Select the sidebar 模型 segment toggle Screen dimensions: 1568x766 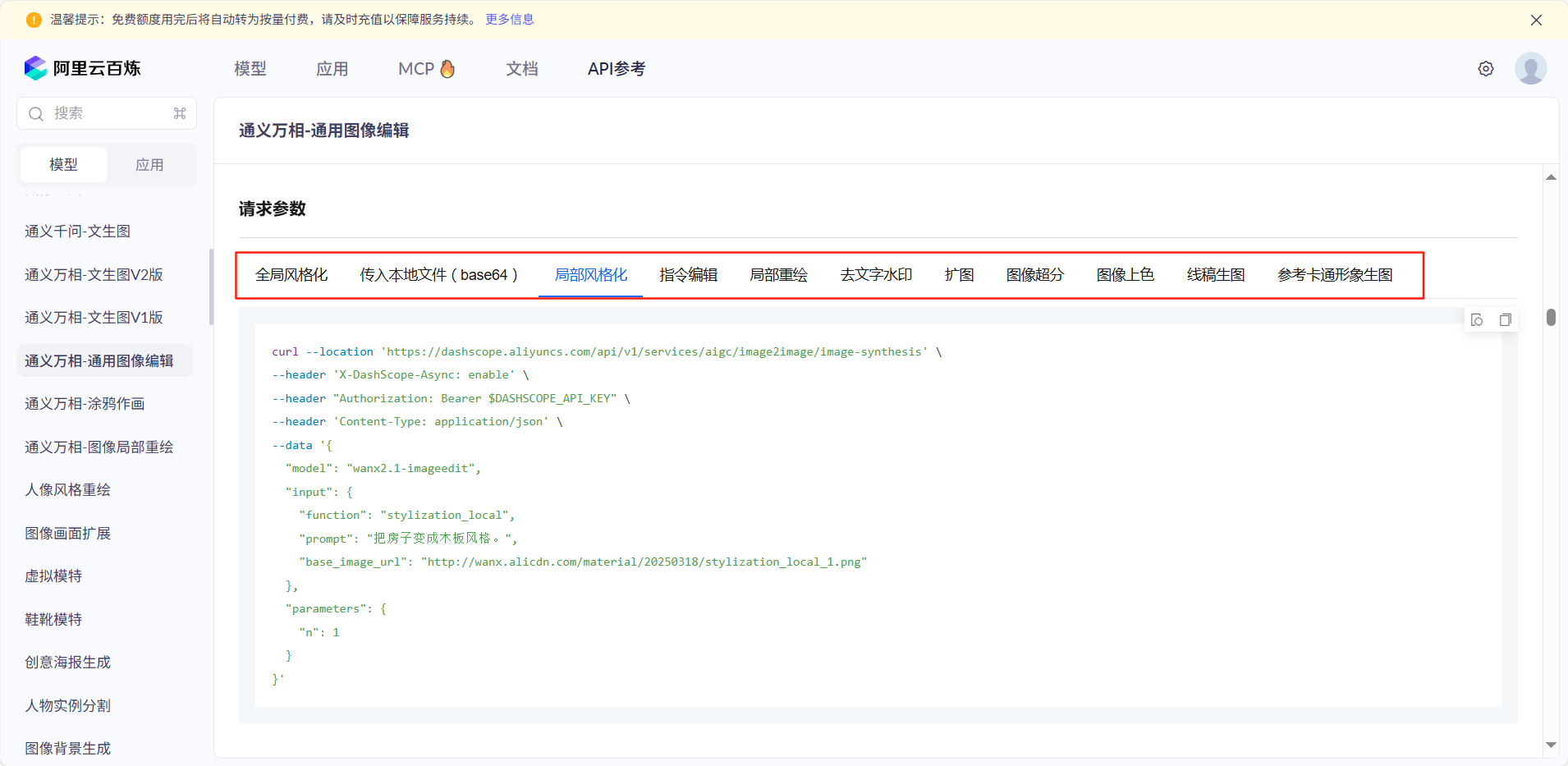[x=63, y=165]
